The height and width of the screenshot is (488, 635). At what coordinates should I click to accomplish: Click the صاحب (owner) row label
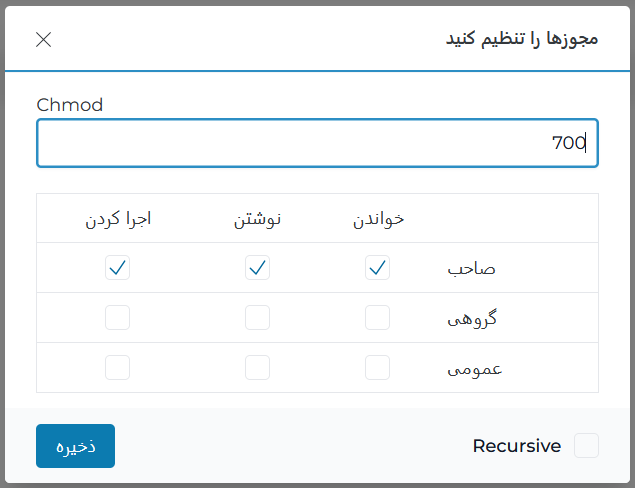tap(472, 269)
